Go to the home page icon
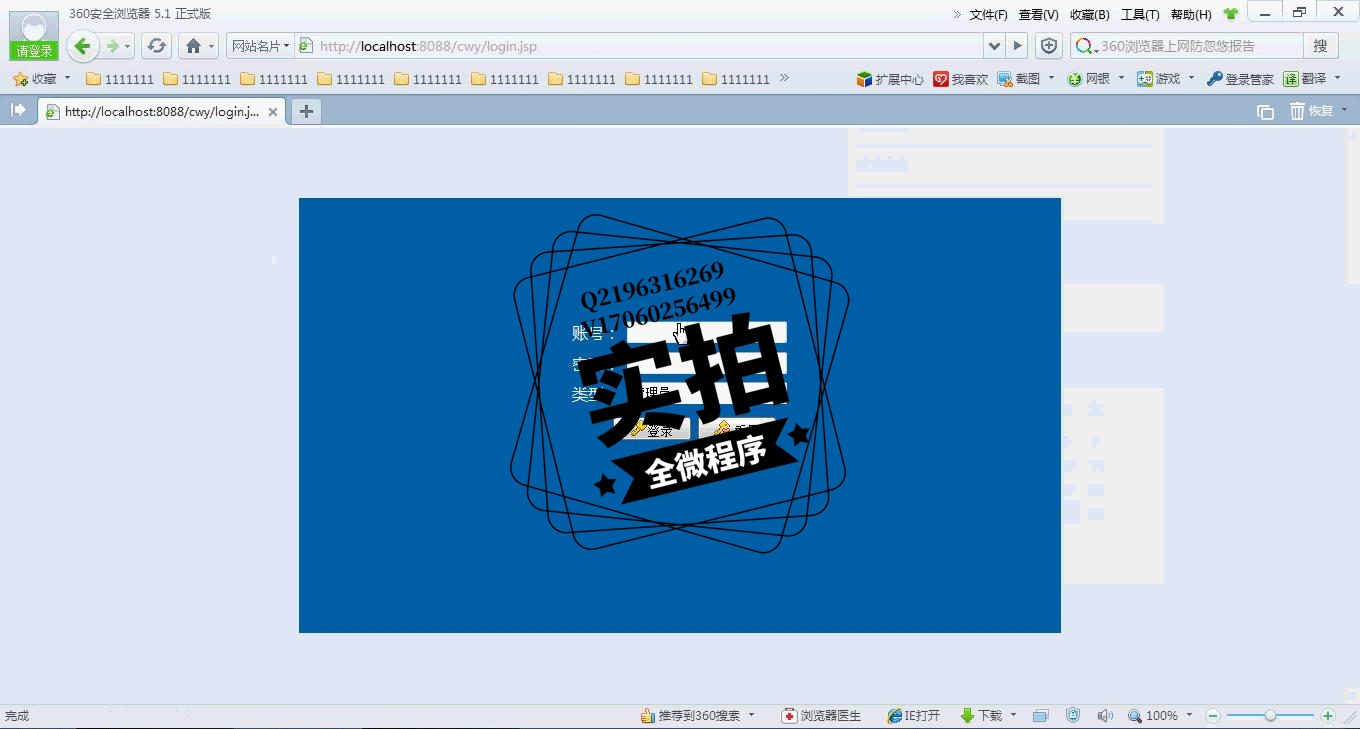The height and width of the screenshot is (729, 1360). tap(193, 46)
